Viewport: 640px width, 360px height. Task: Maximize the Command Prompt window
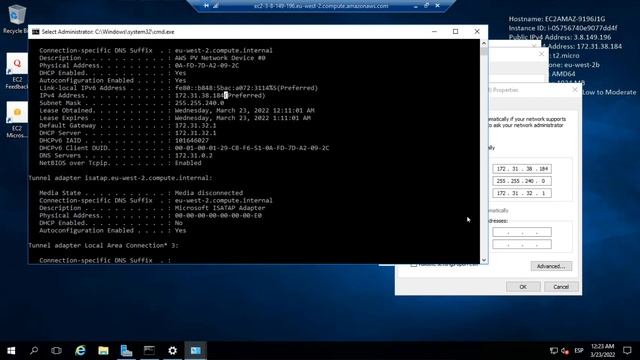[x=456, y=31]
